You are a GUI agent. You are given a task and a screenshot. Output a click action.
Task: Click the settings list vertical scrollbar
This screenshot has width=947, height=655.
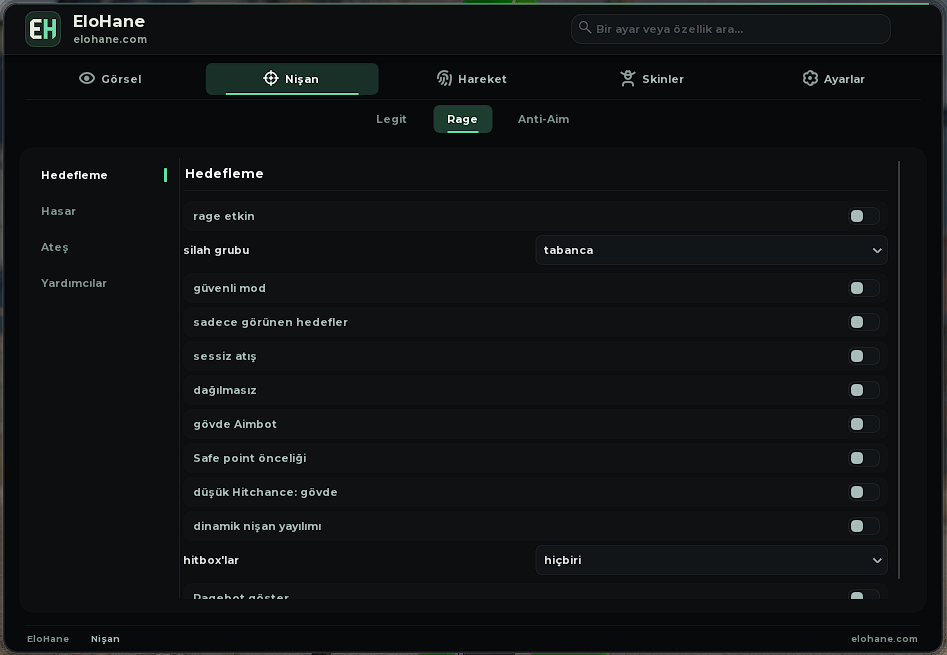[x=899, y=369]
